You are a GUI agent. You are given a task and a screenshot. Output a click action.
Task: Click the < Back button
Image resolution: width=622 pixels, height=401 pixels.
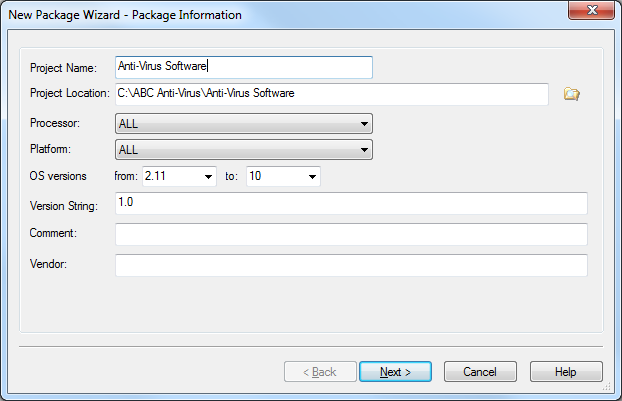(x=320, y=372)
